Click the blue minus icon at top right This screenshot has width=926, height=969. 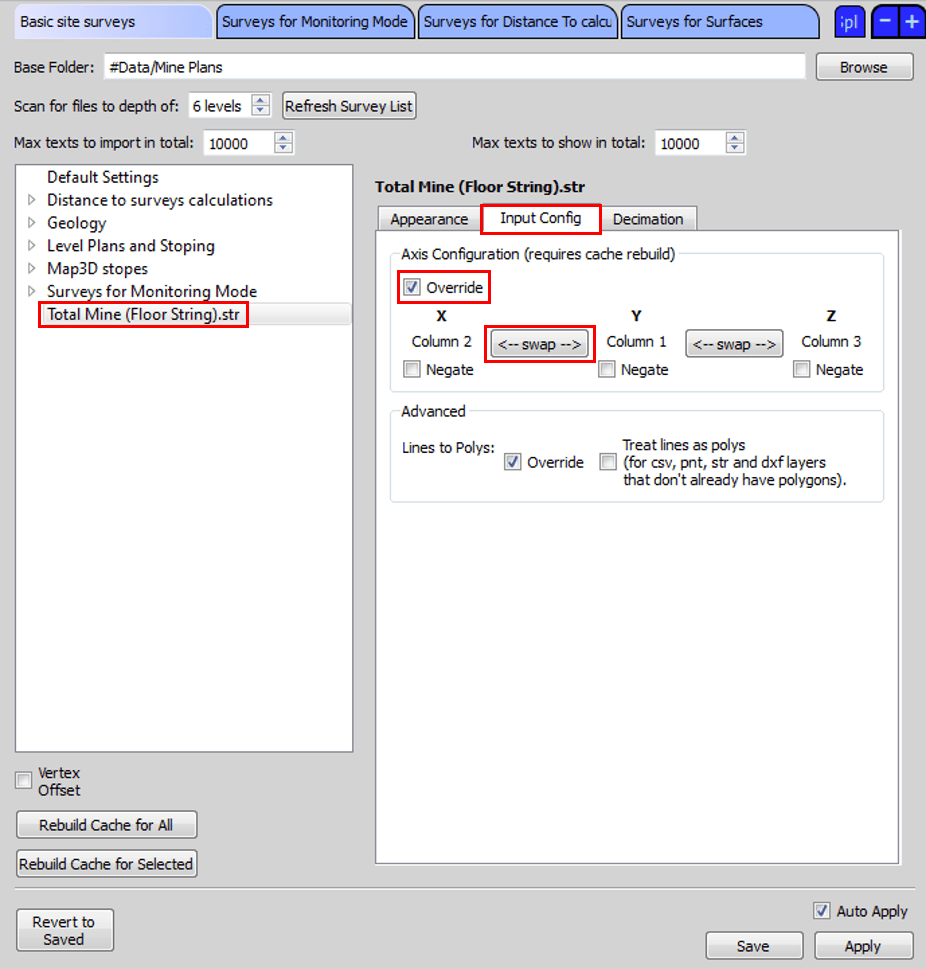tap(884, 20)
